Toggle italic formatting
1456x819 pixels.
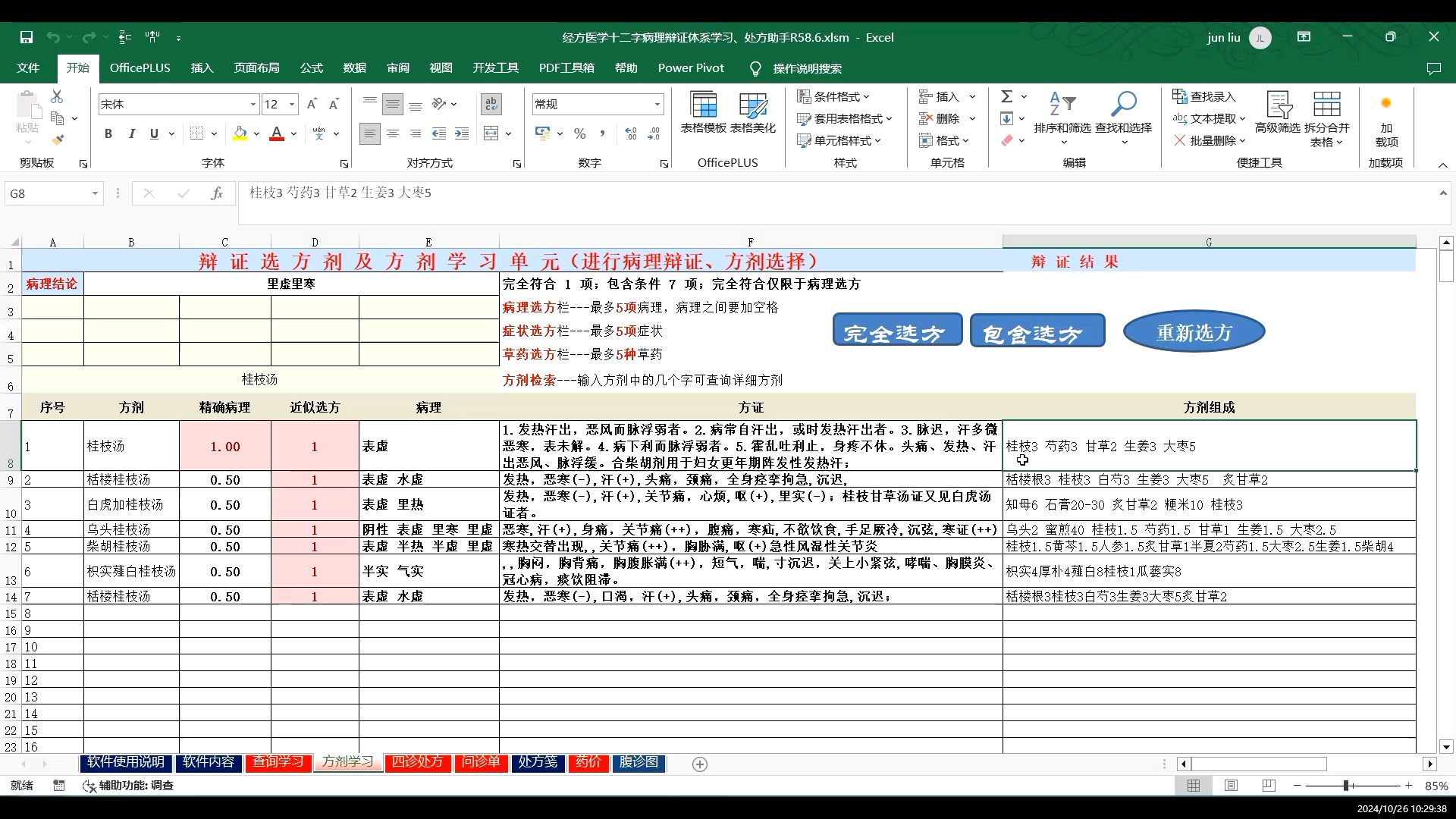(x=131, y=133)
